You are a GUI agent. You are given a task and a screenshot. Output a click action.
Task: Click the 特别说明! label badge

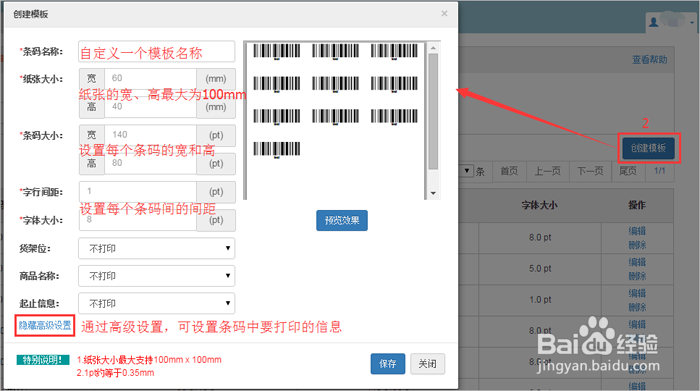pyautogui.click(x=43, y=360)
